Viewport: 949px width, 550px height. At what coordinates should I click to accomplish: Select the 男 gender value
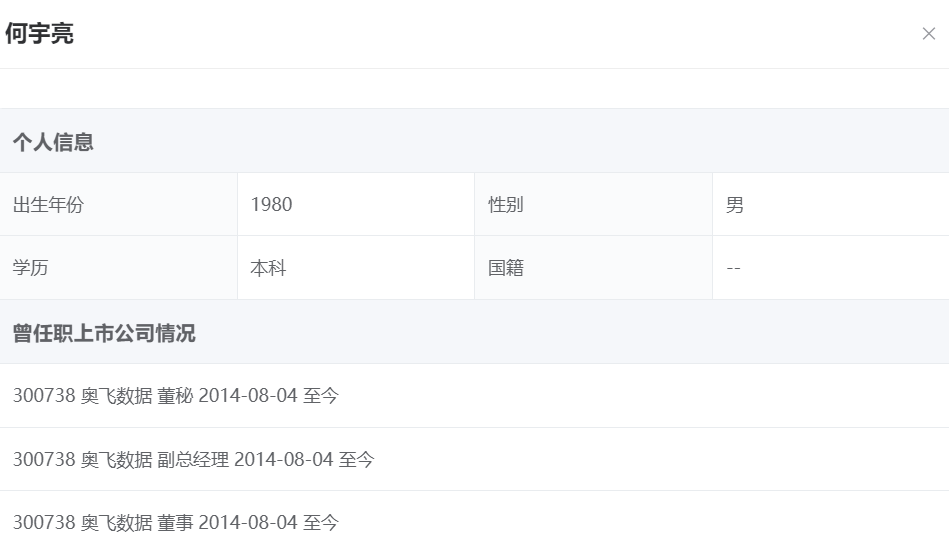[x=735, y=205]
